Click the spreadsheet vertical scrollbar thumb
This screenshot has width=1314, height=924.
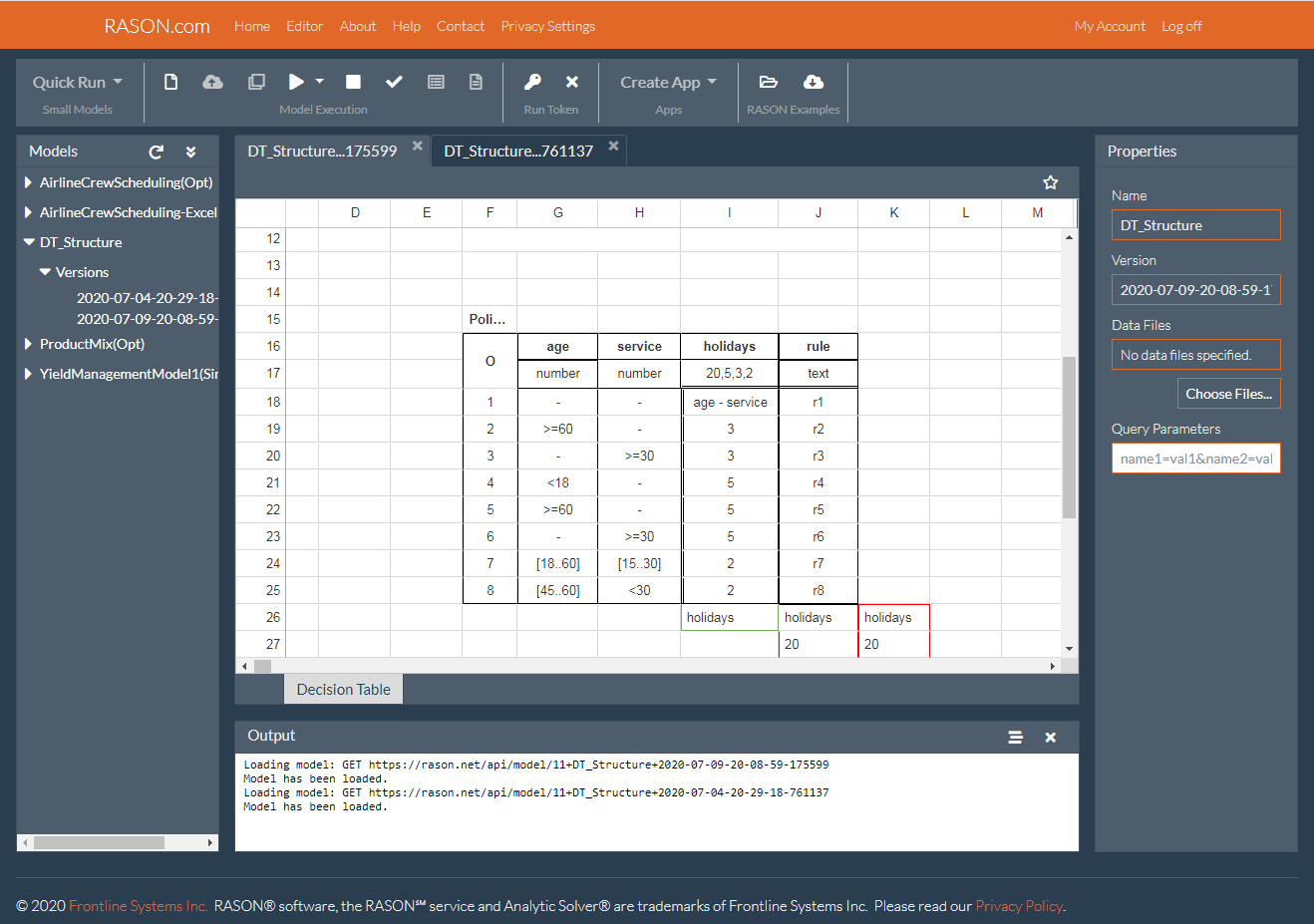[1070, 438]
